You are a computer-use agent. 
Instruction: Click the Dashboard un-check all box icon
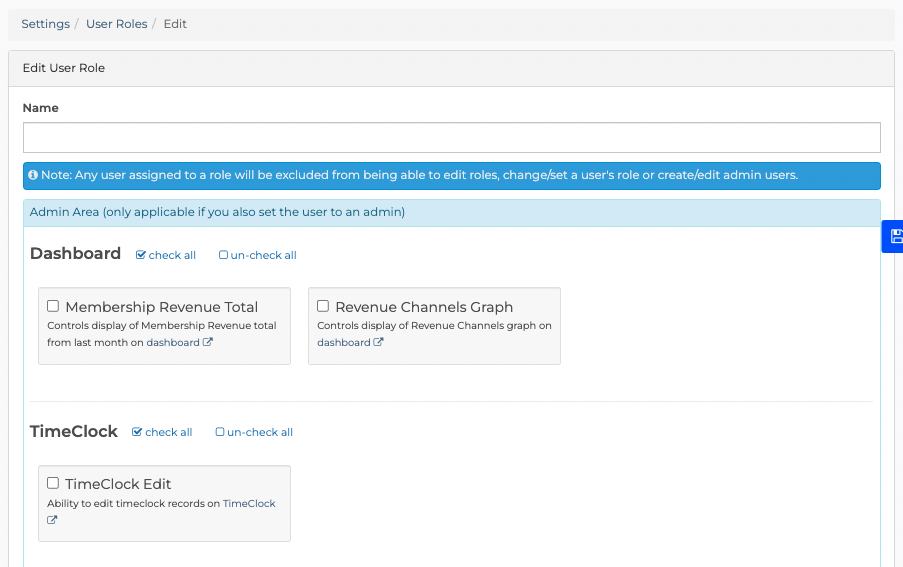coord(223,255)
